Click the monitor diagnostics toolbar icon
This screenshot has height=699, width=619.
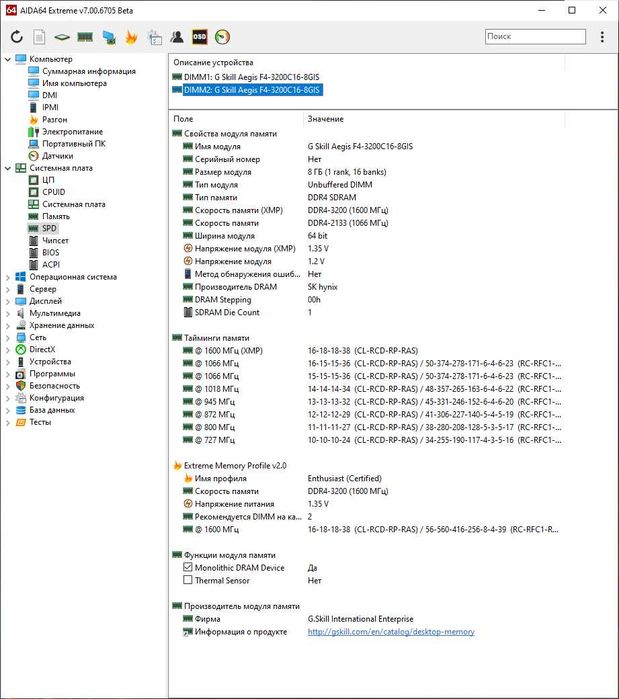click(x=109, y=37)
